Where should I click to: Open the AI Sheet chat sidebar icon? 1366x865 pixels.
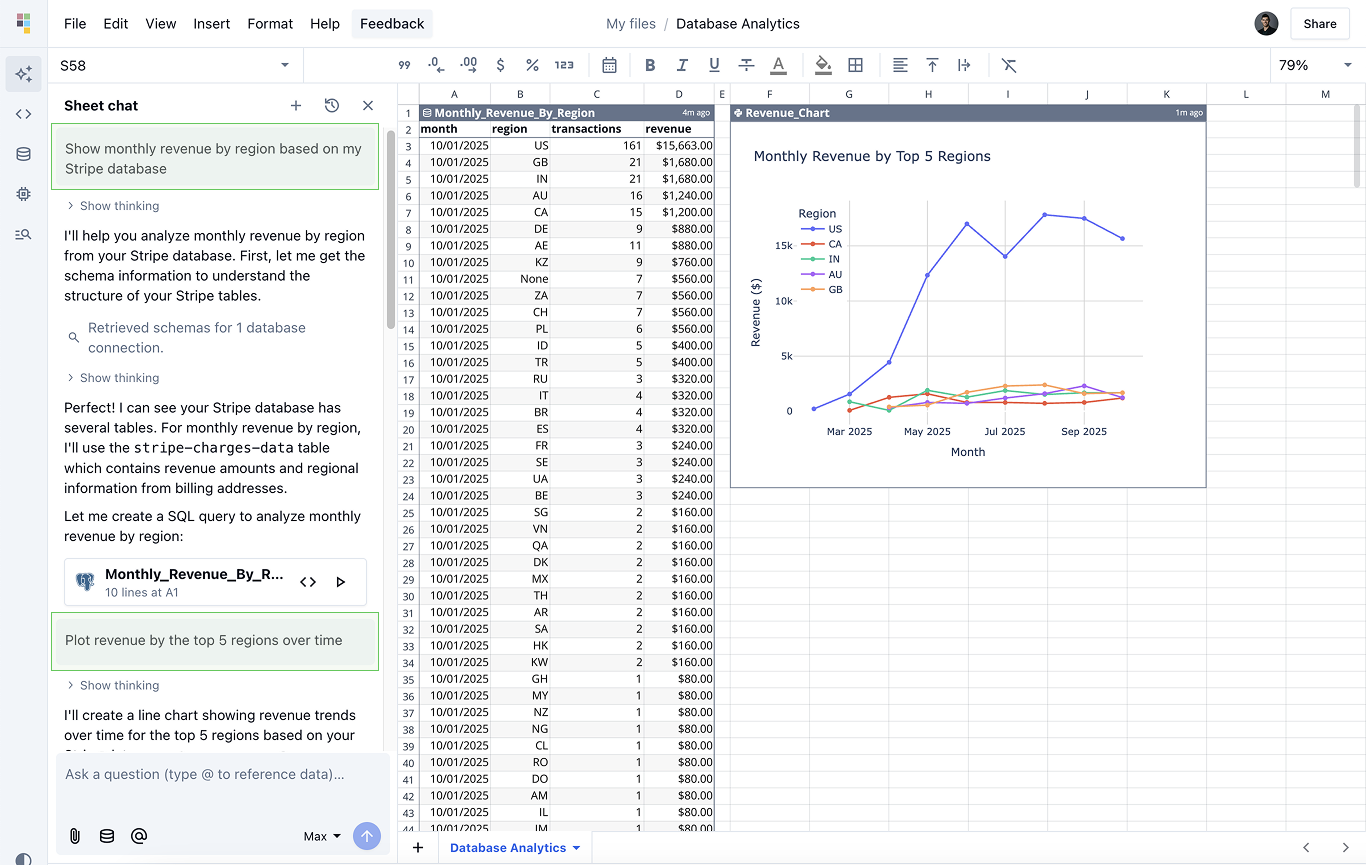[x=23, y=74]
